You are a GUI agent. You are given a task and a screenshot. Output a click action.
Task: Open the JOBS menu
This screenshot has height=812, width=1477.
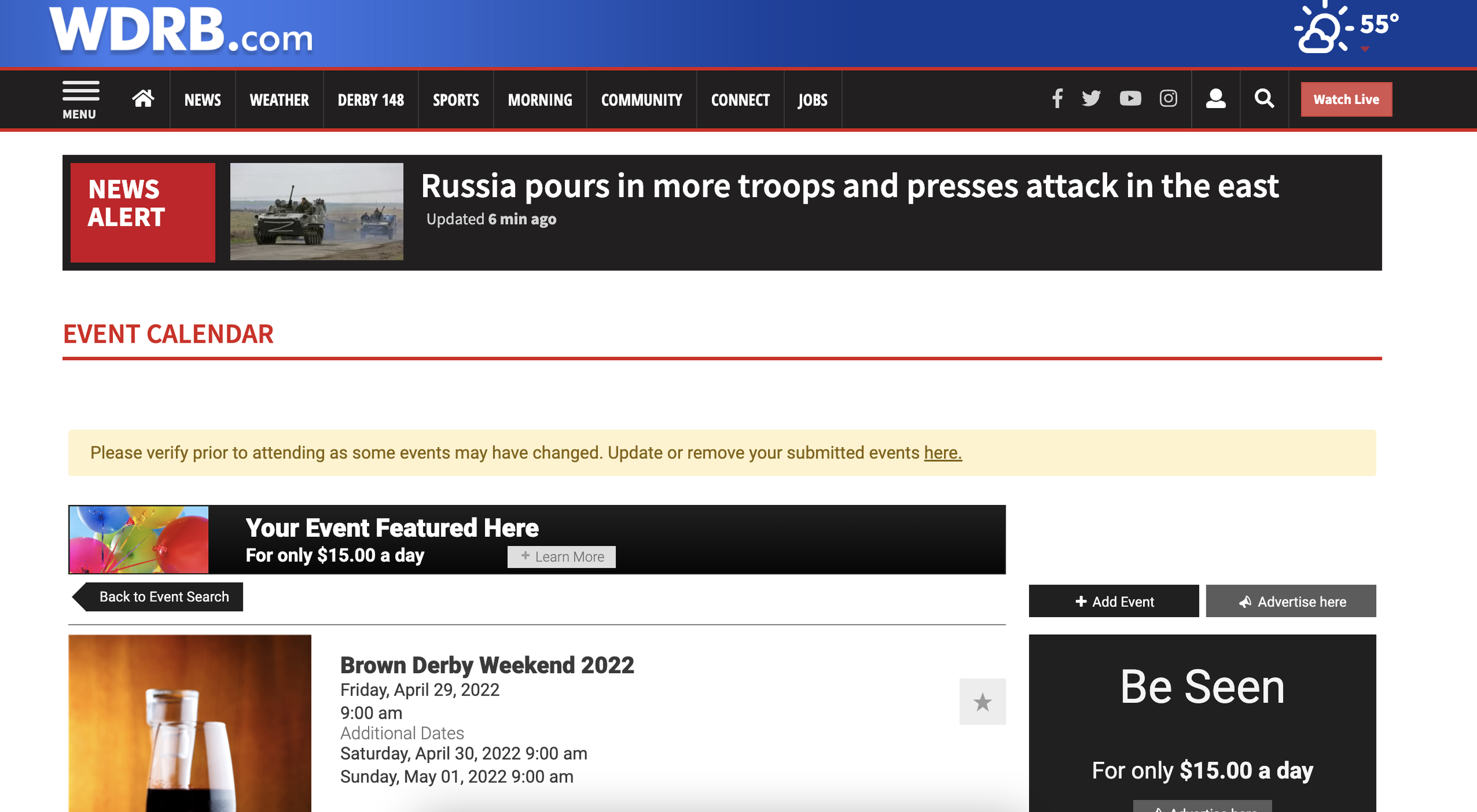[813, 100]
